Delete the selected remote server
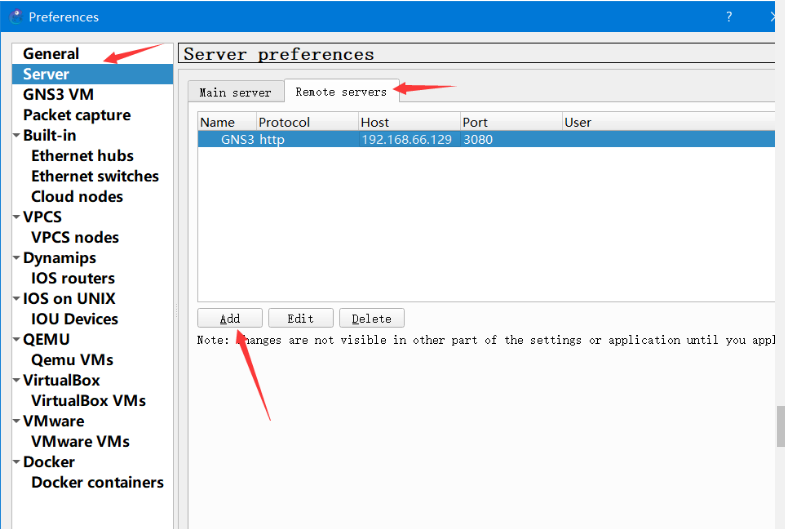The width and height of the screenshot is (785, 529). click(371, 318)
